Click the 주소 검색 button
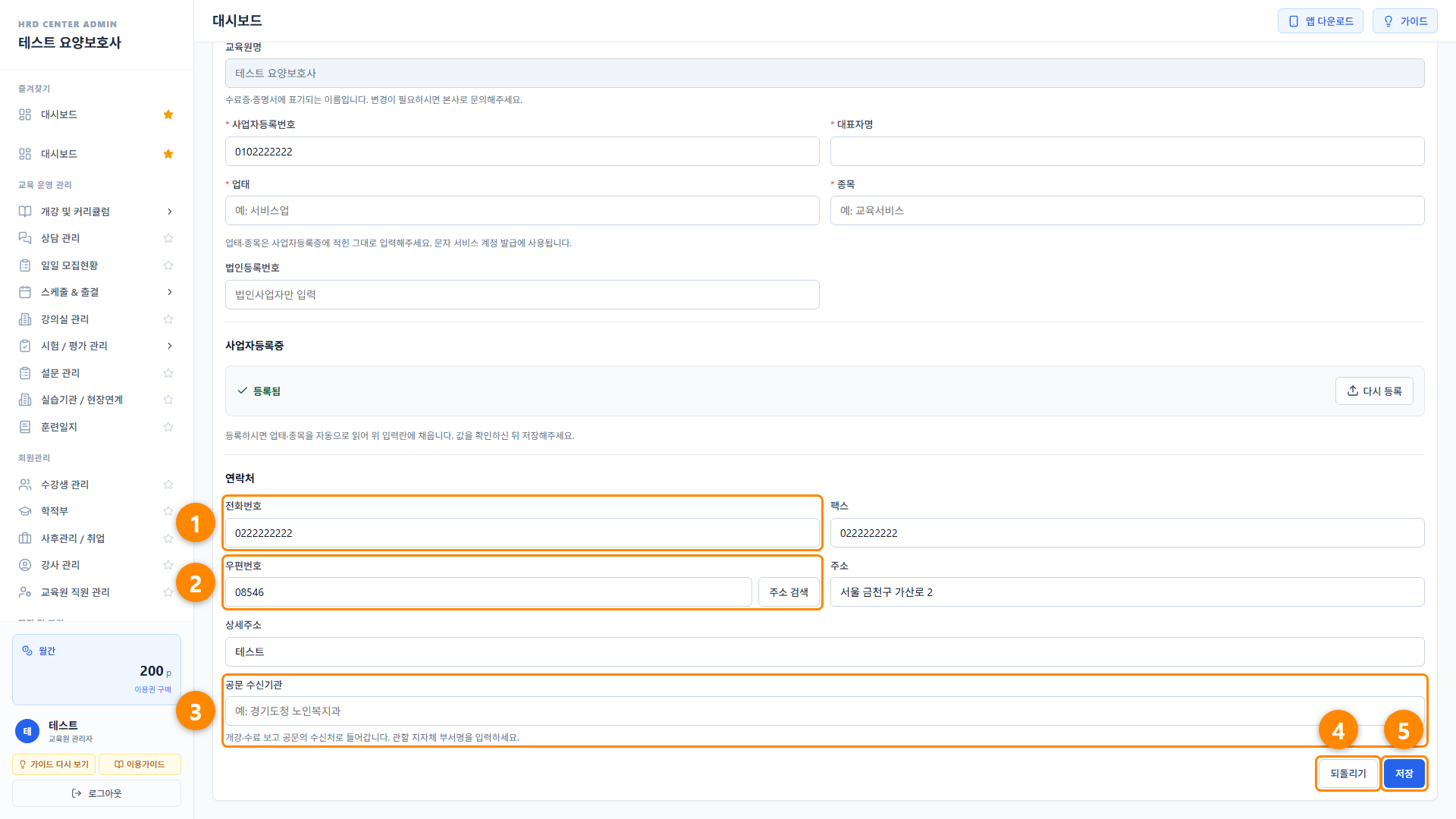This screenshot has width=1456, height=819. click(789, 592)
